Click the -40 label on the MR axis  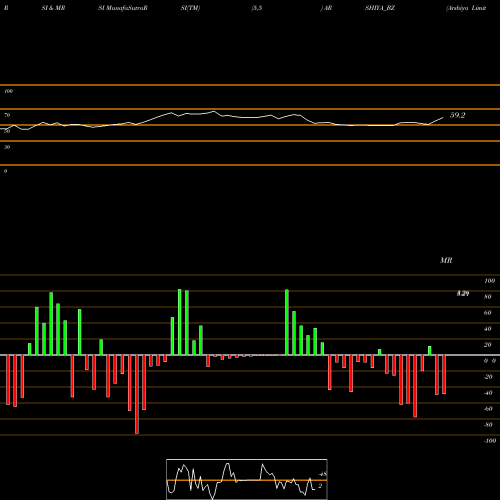pyautogui.click(x=488, y=393)
